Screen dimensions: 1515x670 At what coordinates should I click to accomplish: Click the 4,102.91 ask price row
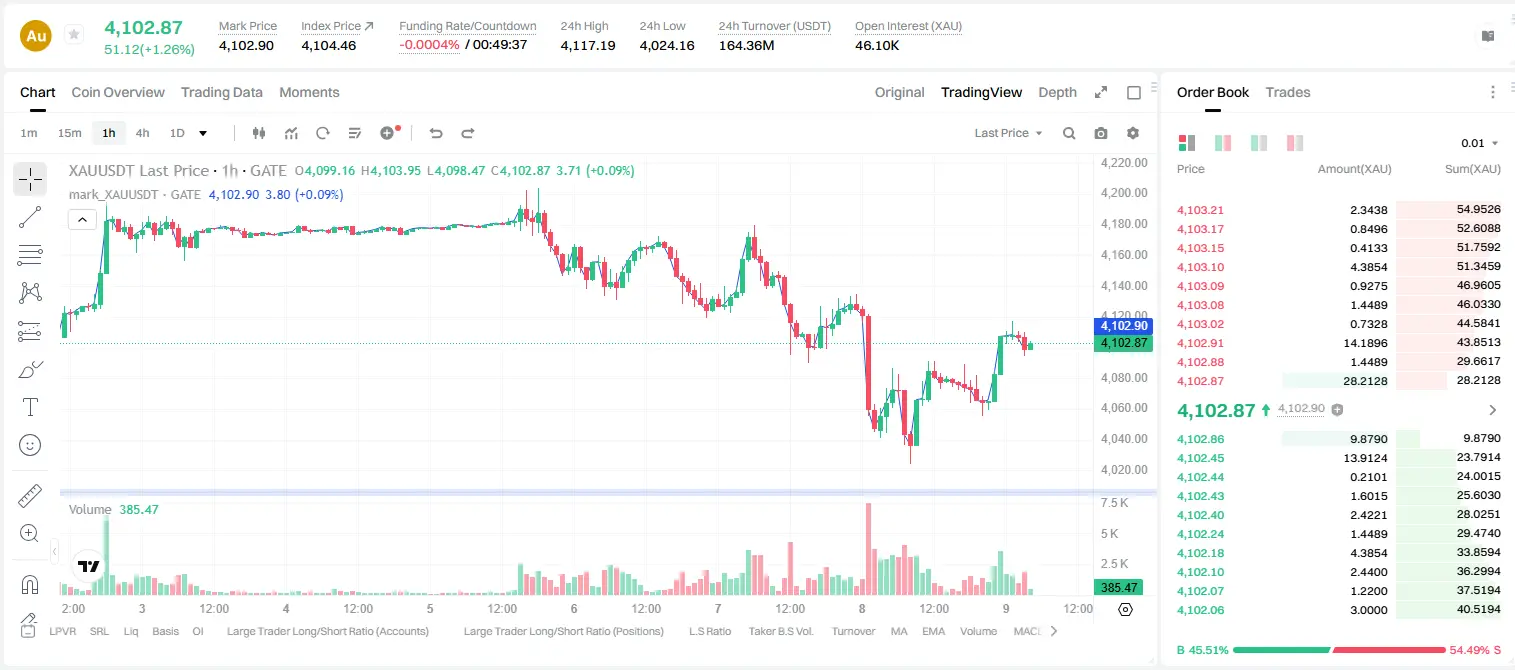(1339, 343)
